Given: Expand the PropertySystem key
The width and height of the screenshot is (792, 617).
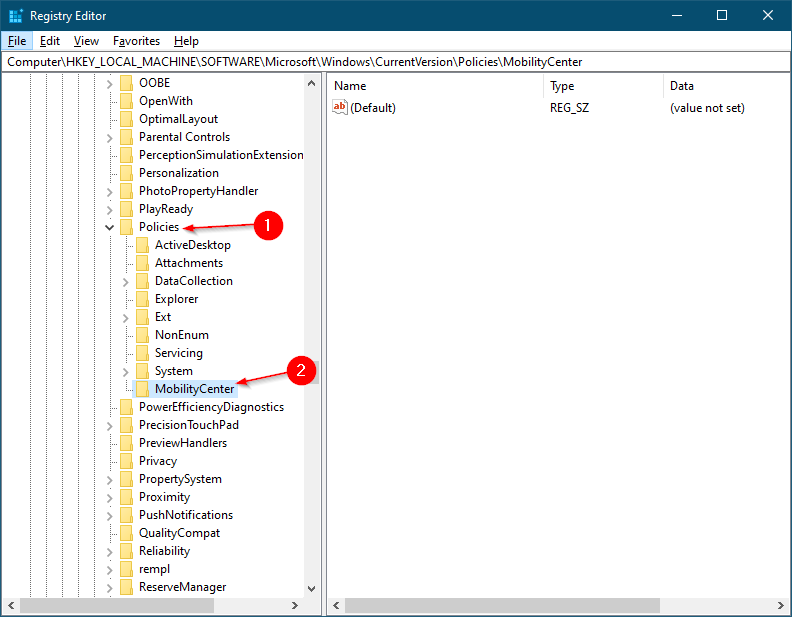Looking at the screenshot, I should pyautogui.click(x=110, y=480).
